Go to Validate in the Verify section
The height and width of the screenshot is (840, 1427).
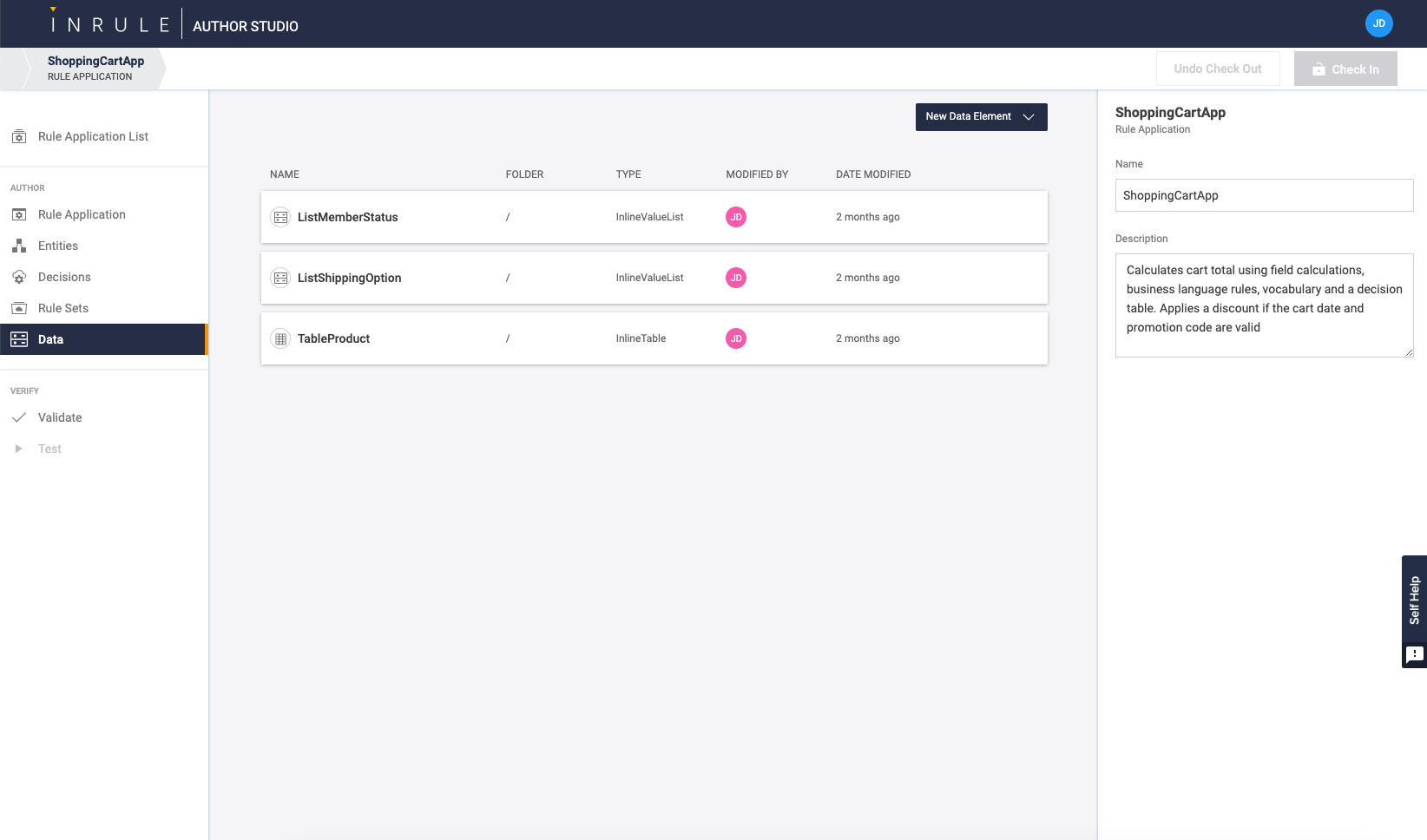[x=60, y=418]
